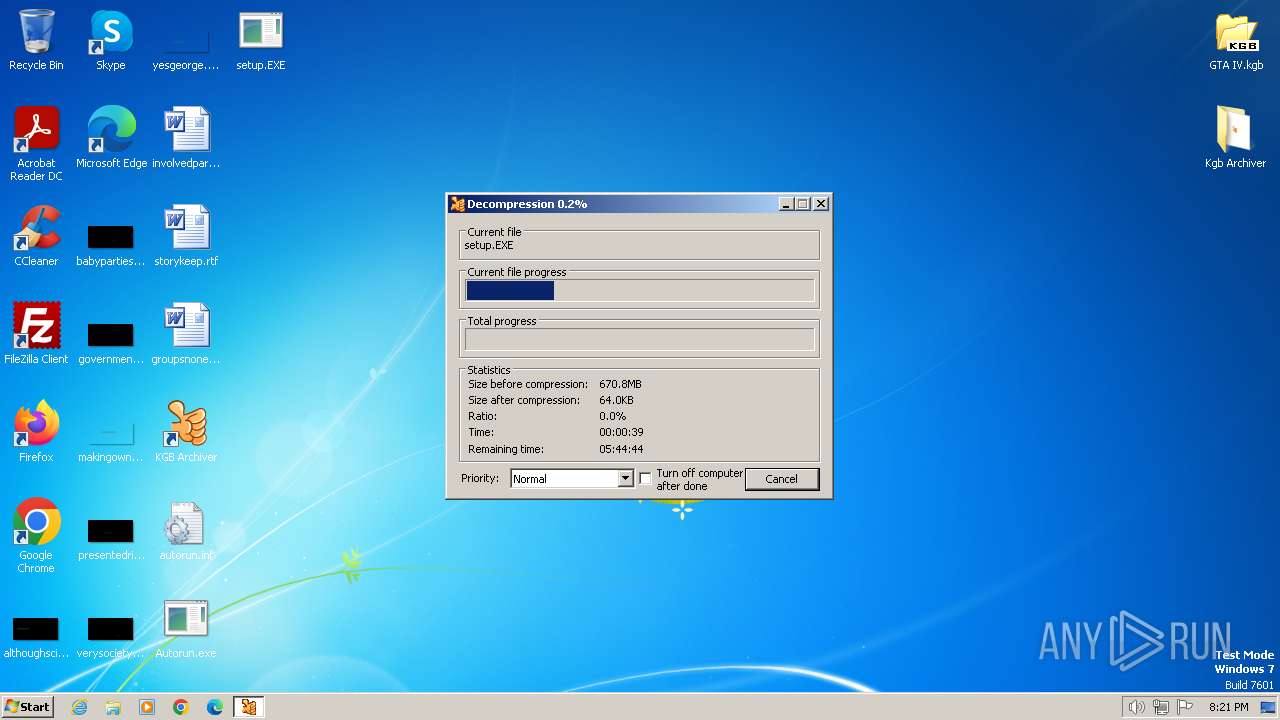The height and width of the screenshot is (720, 1280).
Task: Select the storykeep.rtf document icon
Action: point(186,236)
